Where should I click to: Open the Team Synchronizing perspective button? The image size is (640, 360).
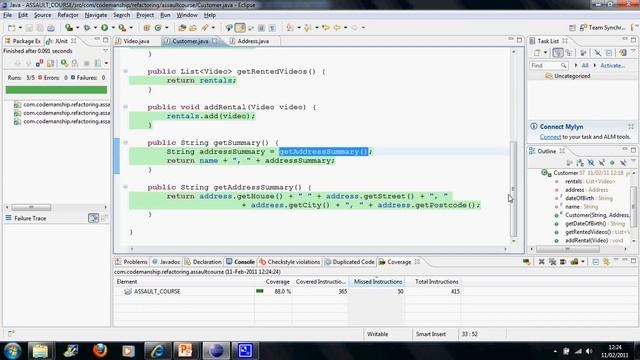602,28
